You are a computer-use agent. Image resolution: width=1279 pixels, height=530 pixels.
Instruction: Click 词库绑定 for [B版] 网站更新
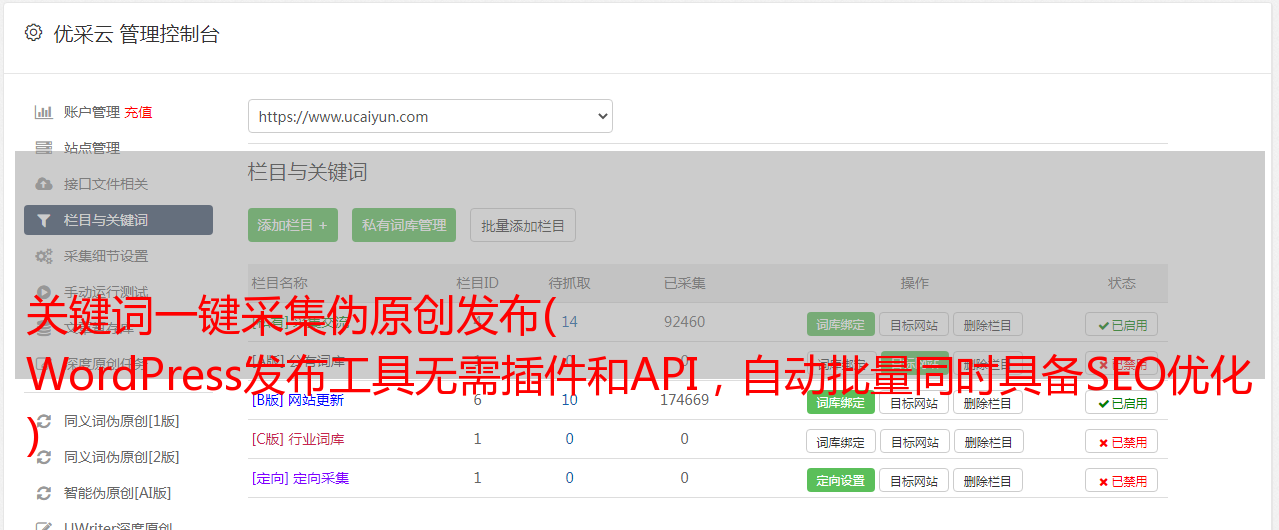tap(840, 402)
